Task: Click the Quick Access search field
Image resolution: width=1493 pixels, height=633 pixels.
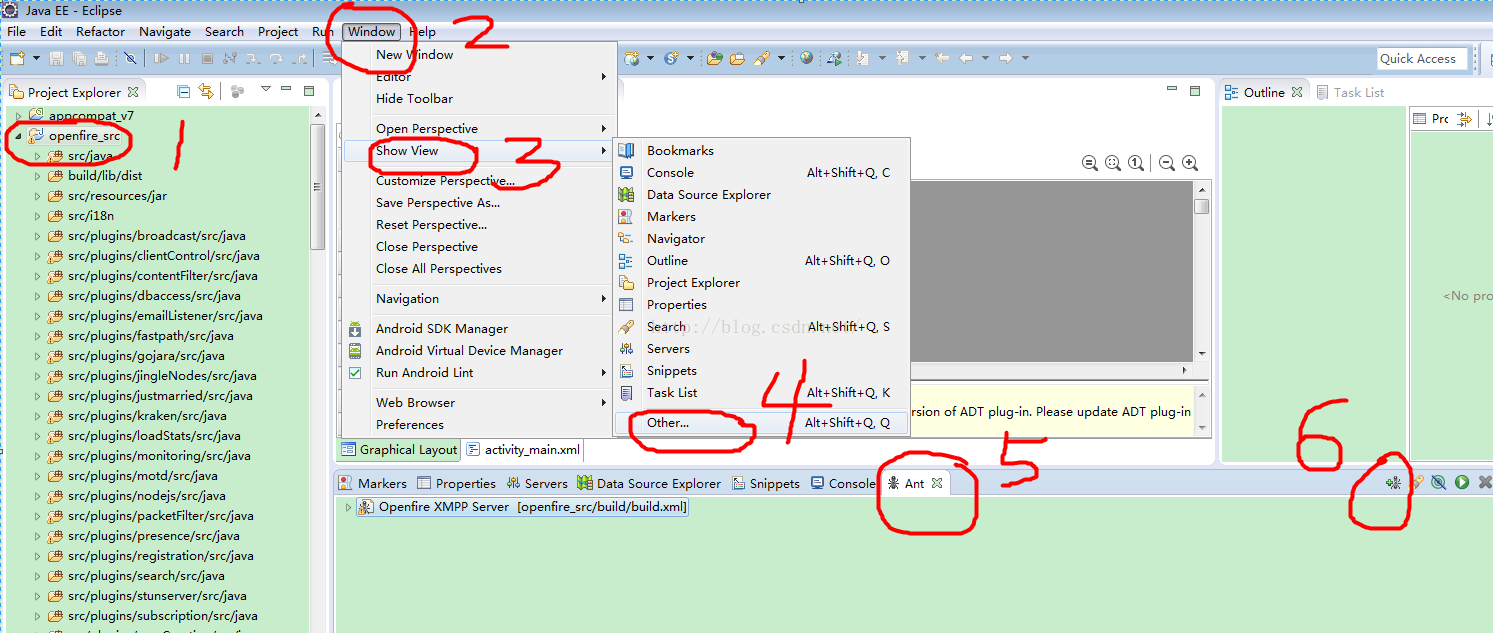Action: [x=1422, y=59]
